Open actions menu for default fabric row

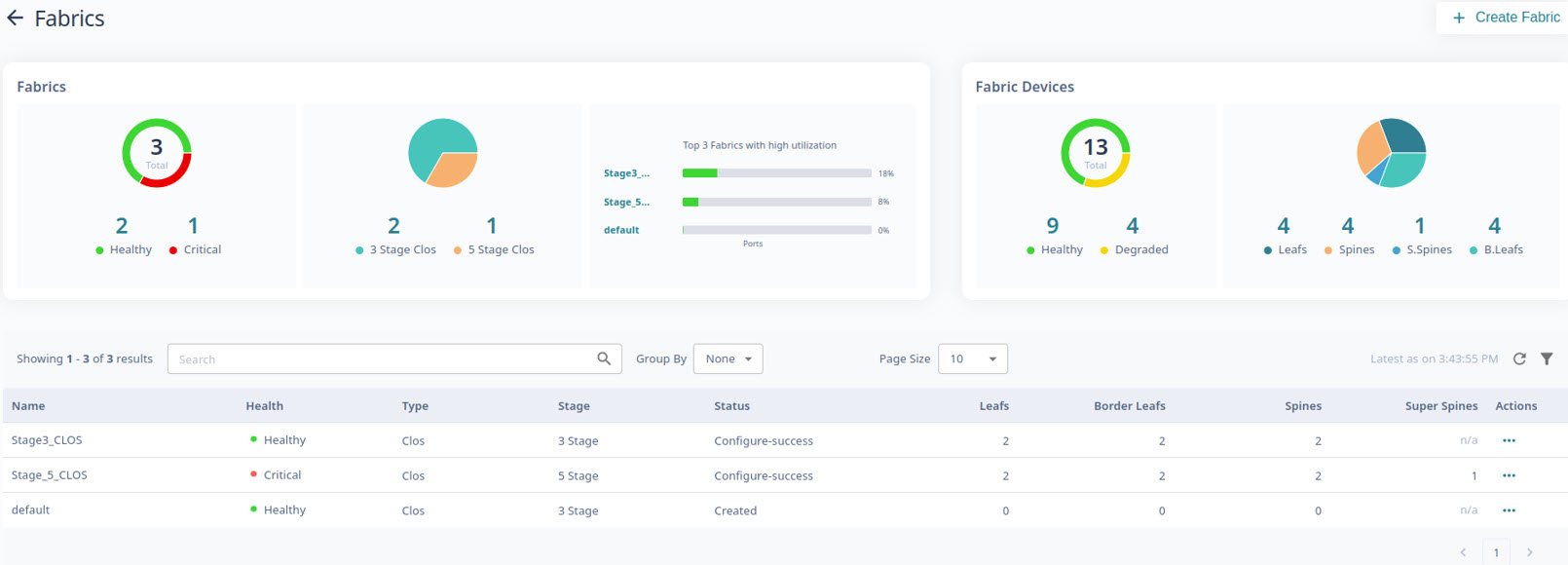coord(1509,511)
